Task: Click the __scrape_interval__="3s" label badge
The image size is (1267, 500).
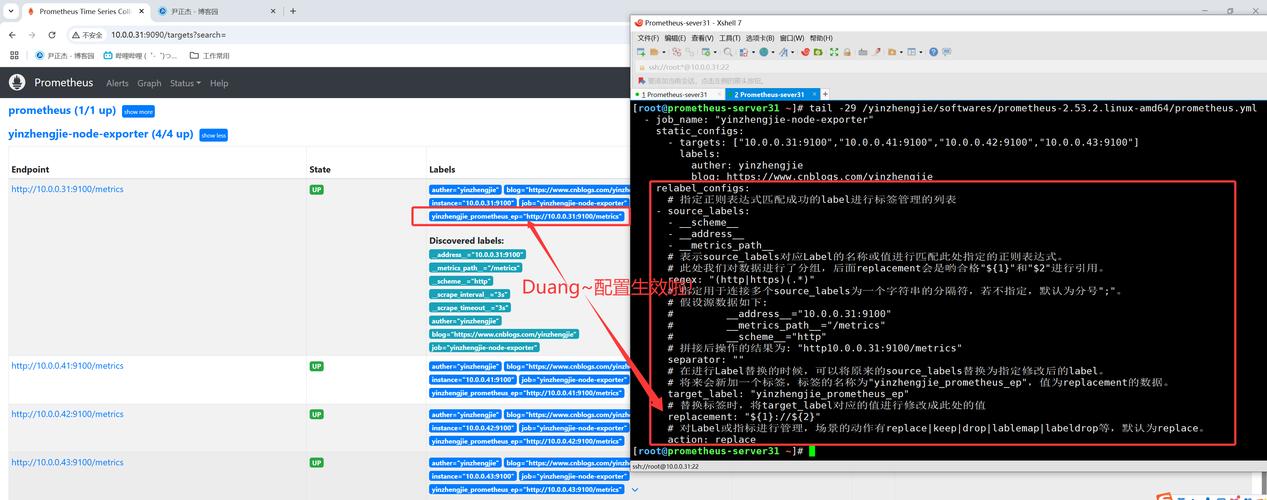Action: click(471, 294)
